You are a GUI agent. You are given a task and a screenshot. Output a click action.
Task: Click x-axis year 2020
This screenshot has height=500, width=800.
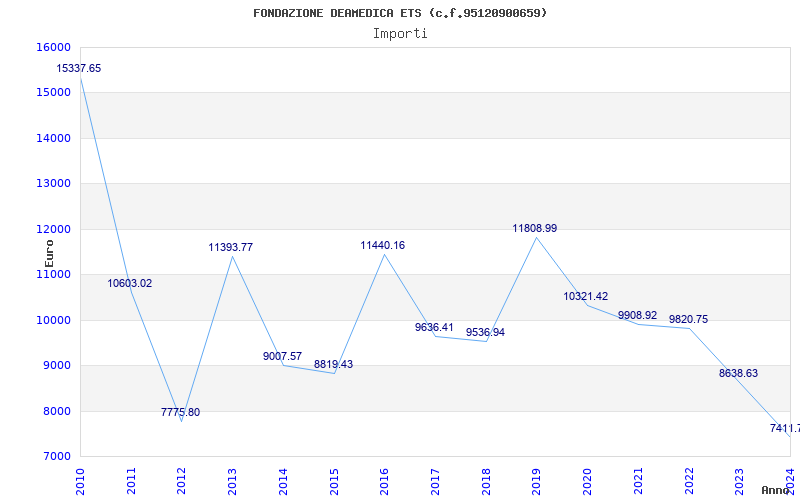click(587, 481)
